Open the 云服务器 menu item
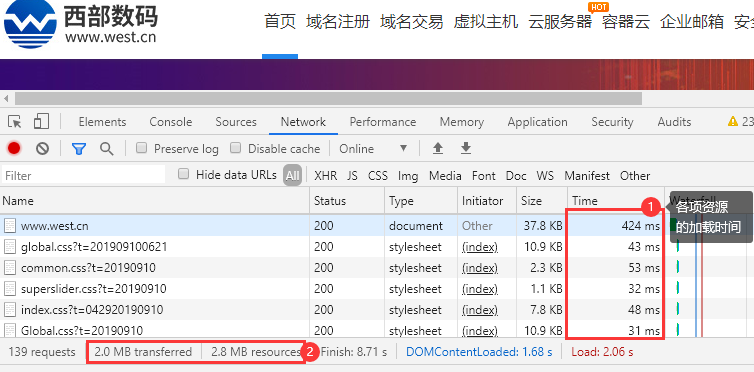This screenshot has width=754, height=372. tap(560, 22)
